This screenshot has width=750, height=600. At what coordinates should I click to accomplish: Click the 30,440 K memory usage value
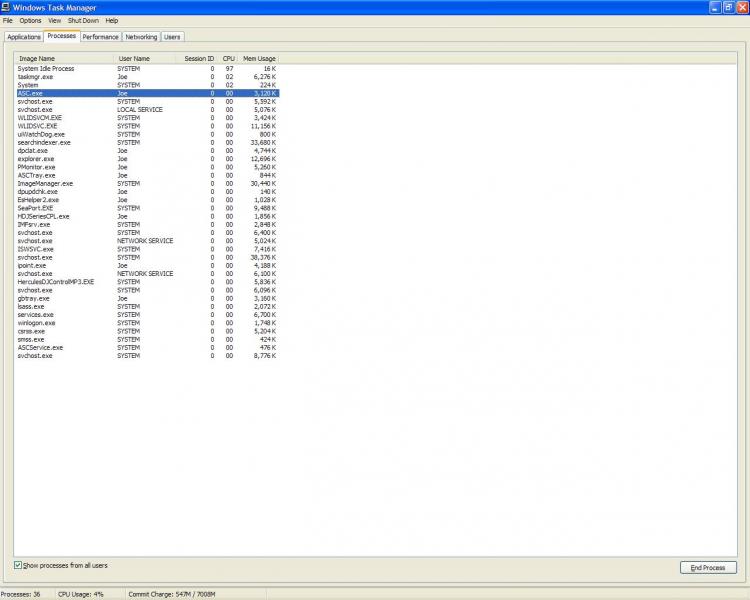click(x=263, y=183)
